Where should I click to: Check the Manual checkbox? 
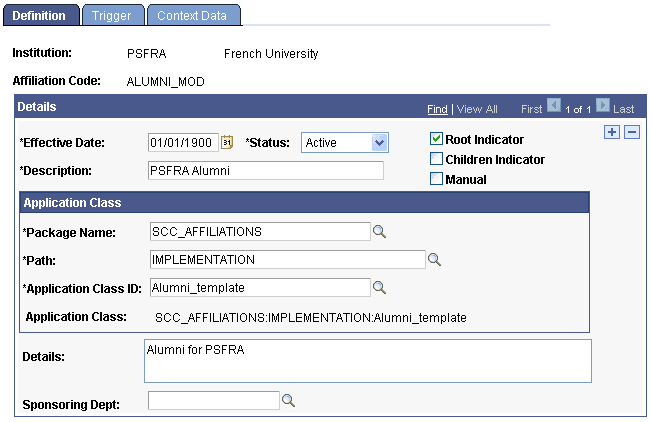(x=436, y=179)
